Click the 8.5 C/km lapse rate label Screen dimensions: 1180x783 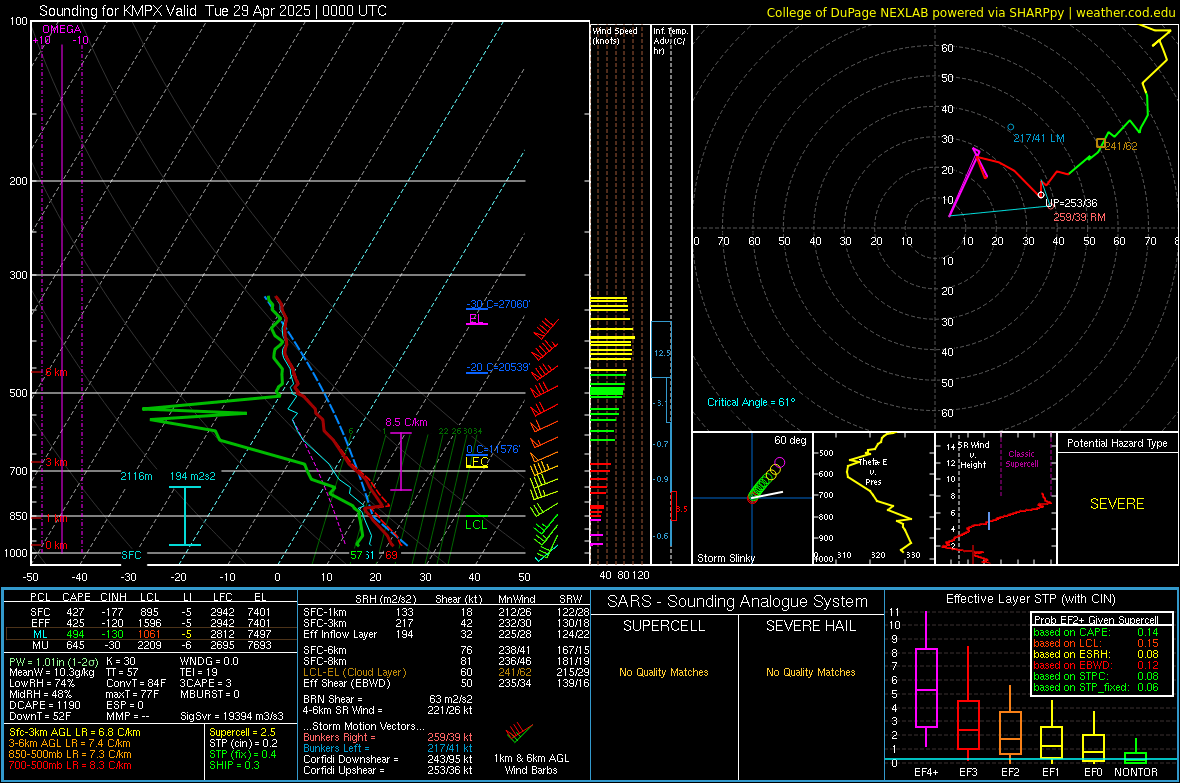[x=406, y=422]
